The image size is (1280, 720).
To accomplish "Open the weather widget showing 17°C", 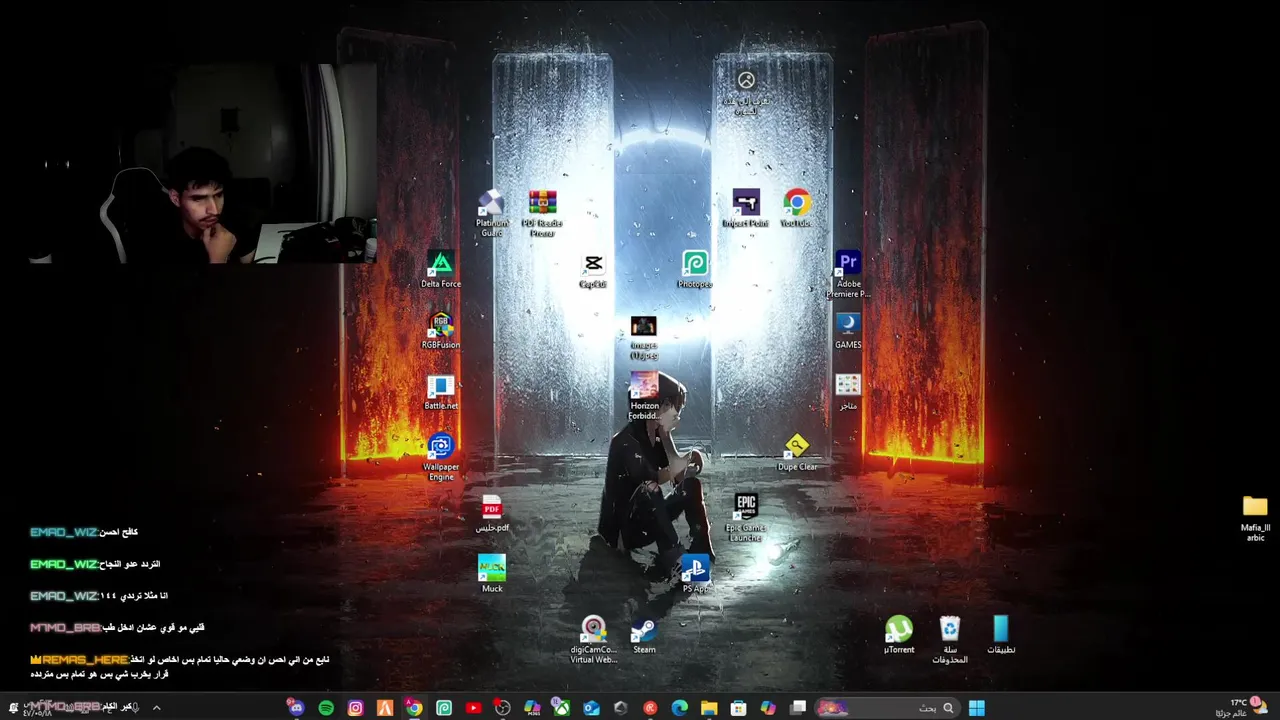I will coord(1243,707).
